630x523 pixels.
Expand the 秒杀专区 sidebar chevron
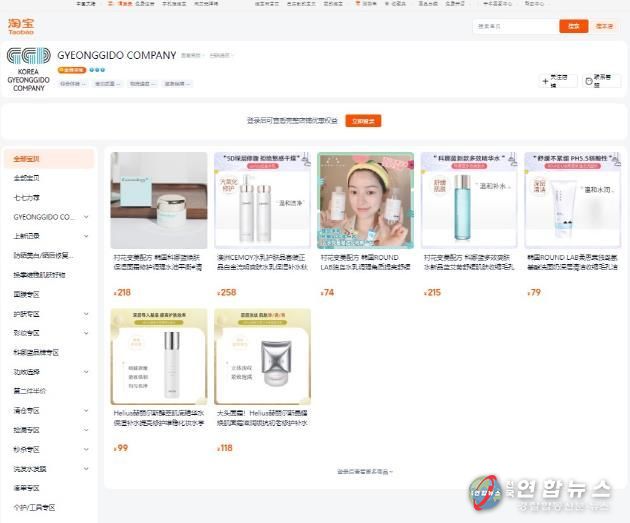coord(86,449)
